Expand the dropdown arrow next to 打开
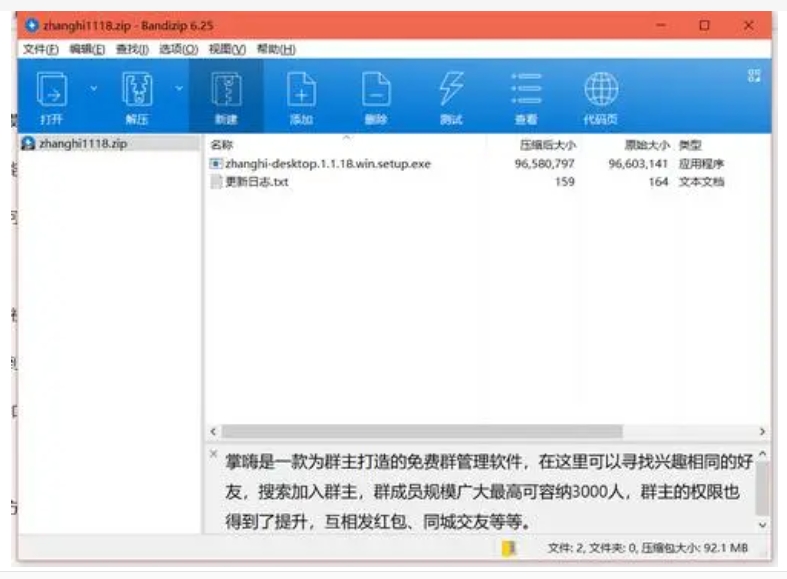This screenshot has width=787, height=579. tap(94, 89)
